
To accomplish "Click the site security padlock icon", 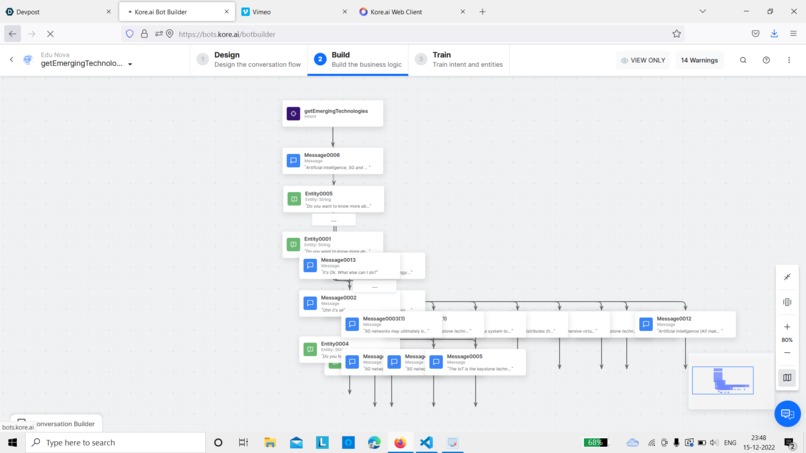I will coord(144,34).
